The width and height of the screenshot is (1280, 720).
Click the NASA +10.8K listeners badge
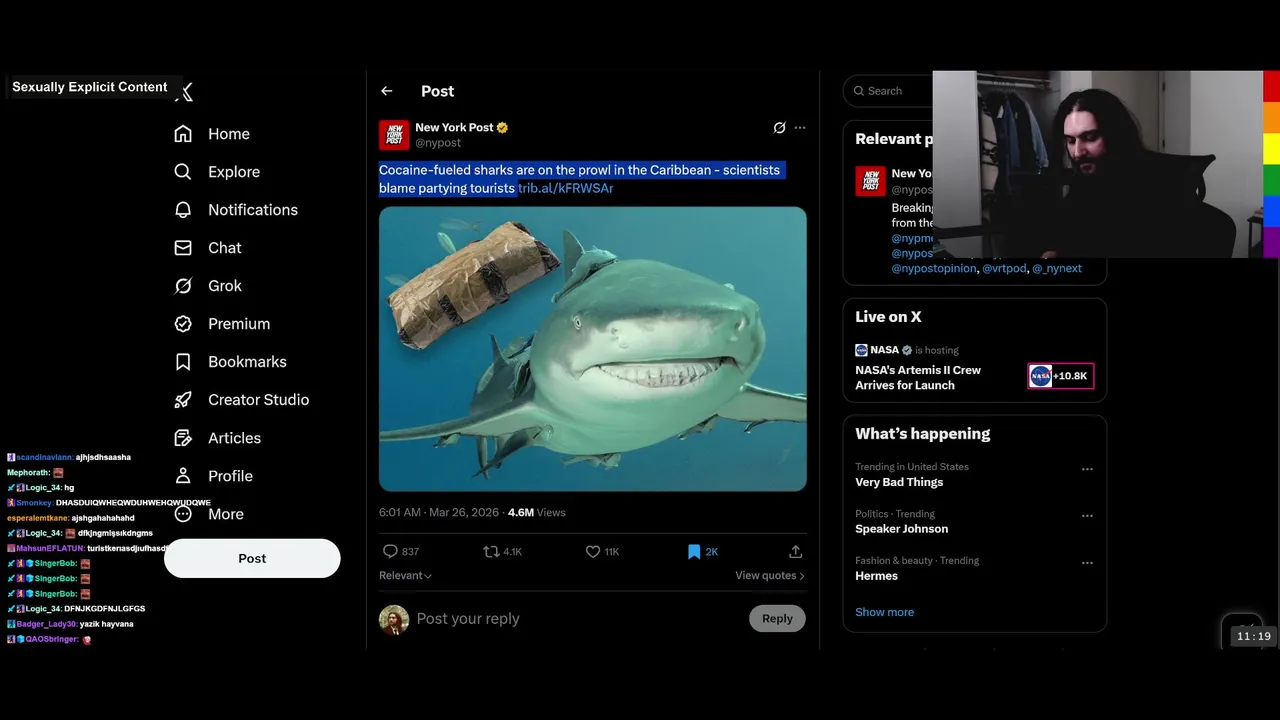(x=1061, y=376)
